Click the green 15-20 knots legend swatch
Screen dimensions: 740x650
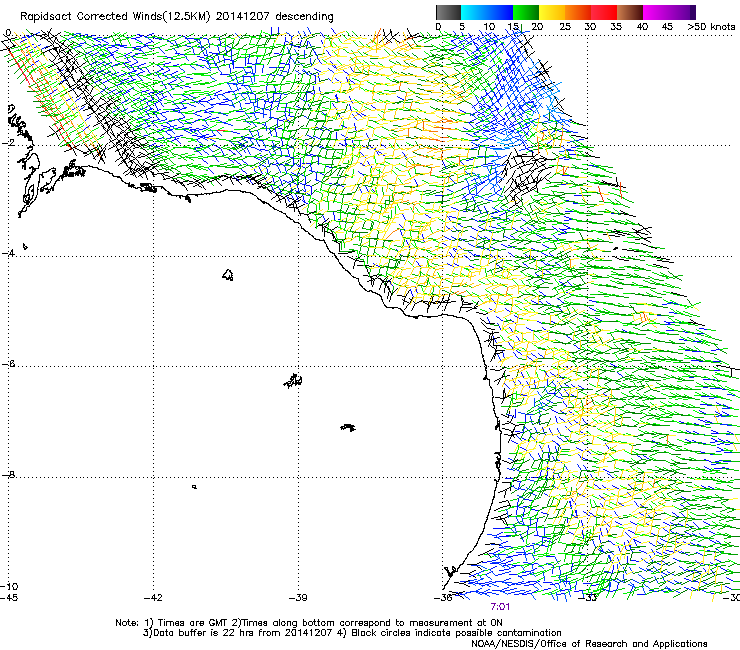(x=526, y=12)
